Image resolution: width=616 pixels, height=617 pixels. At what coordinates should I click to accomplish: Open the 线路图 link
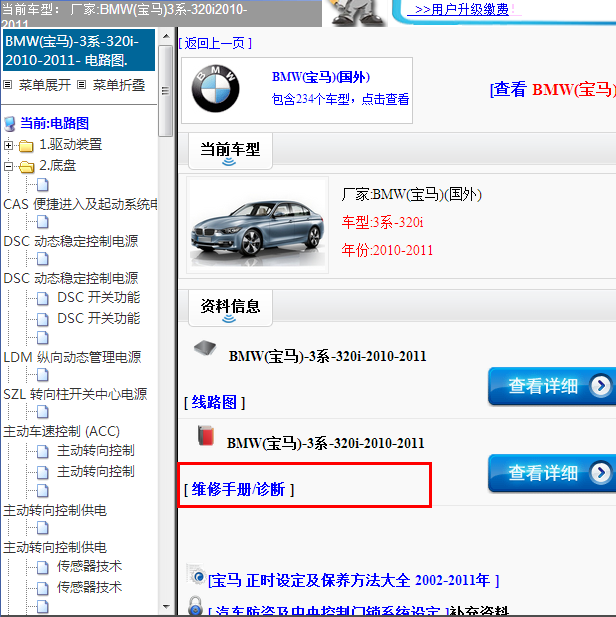214,402
